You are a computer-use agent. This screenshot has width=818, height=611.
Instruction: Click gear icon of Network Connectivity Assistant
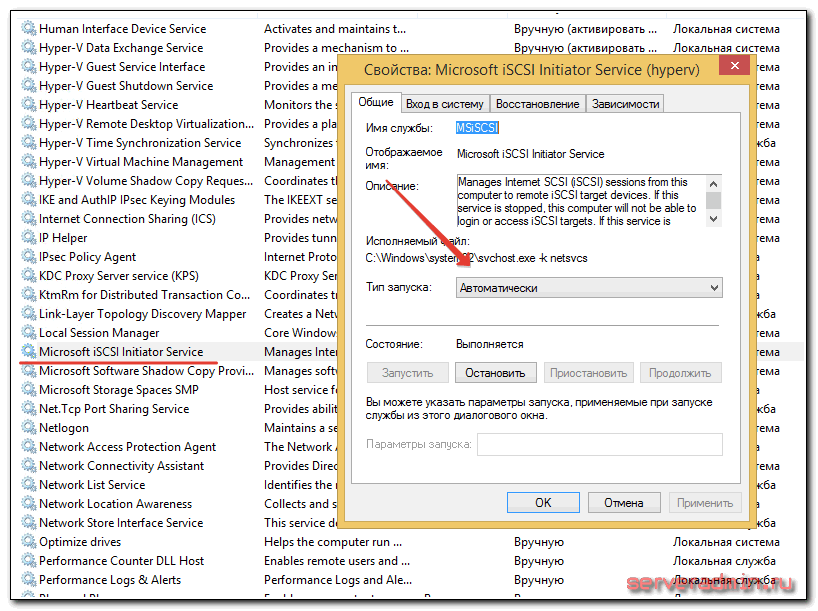(x=28, y=465)
